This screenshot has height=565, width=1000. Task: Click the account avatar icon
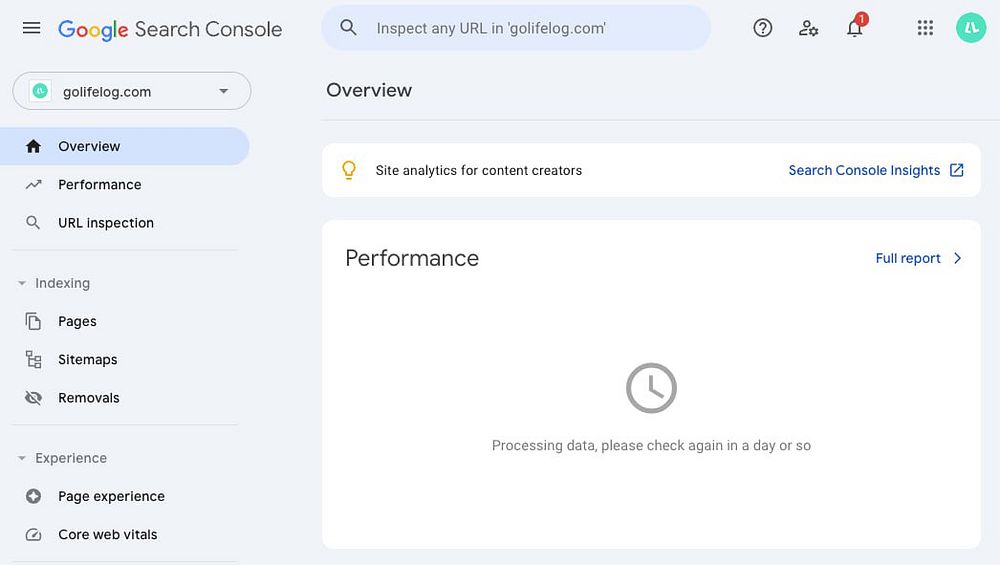[x=971, y=28]
